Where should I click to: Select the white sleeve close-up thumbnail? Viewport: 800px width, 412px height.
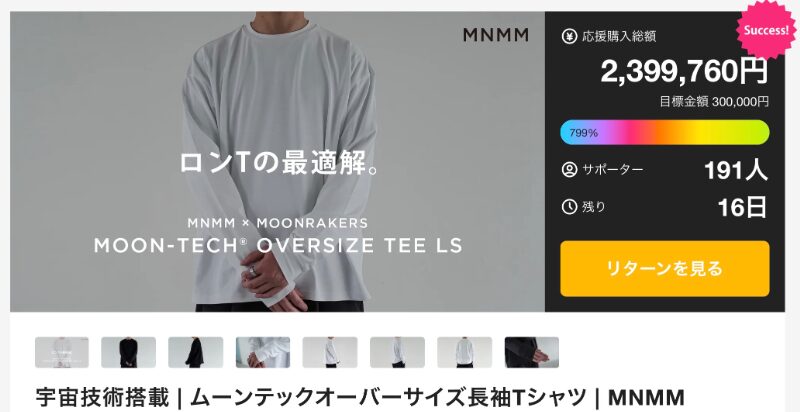[263, 352]
